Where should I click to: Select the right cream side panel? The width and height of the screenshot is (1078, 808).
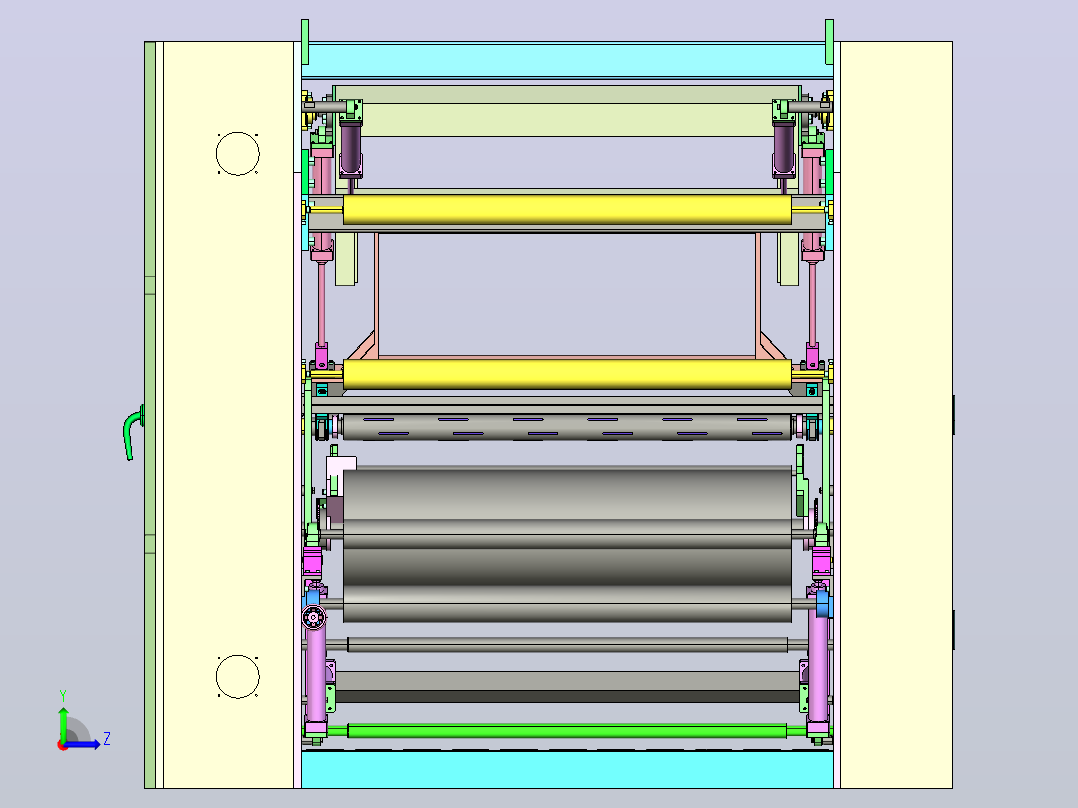coord(896,415)
